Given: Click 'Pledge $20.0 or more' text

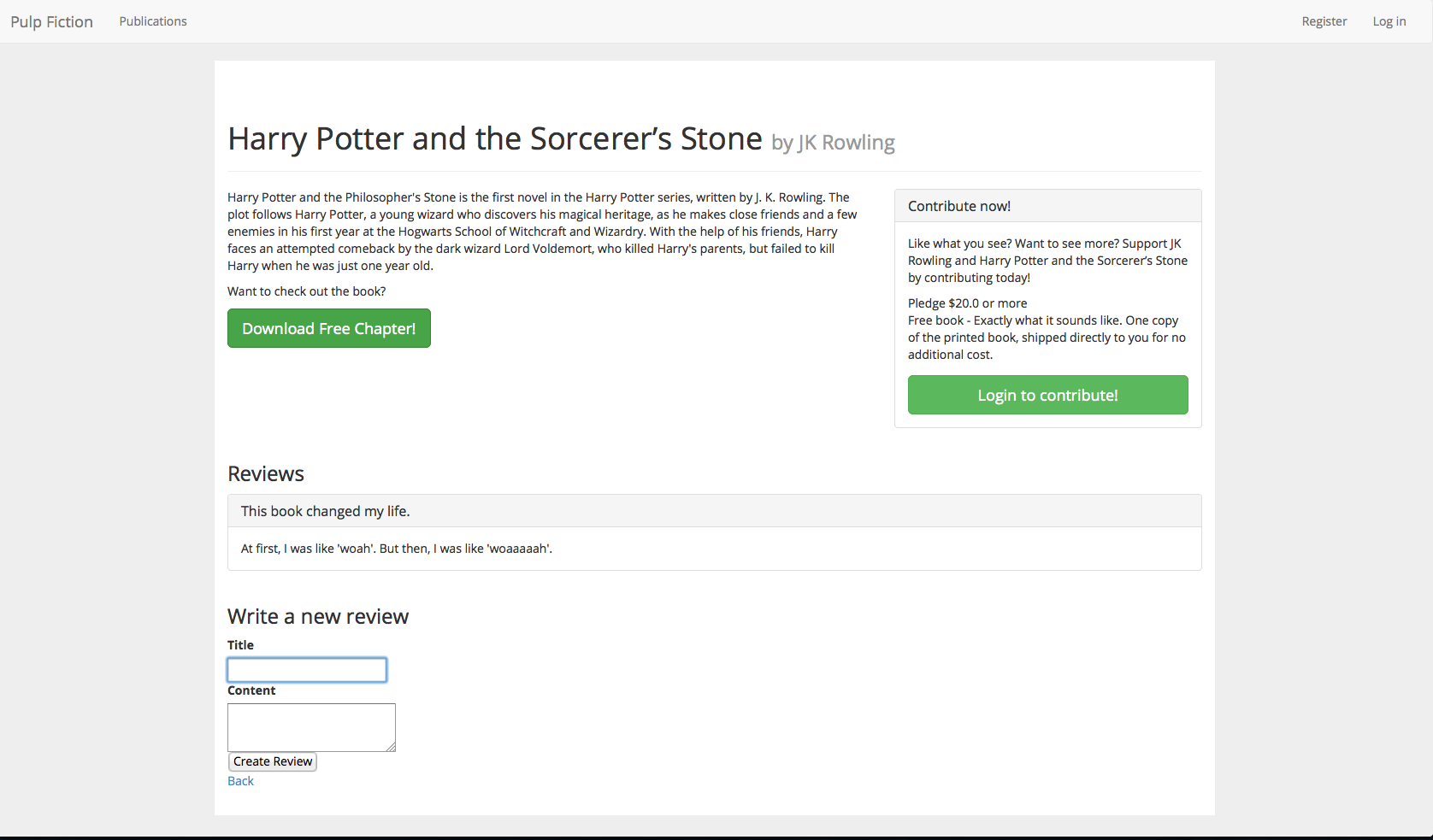Looking at the screenshot, I should 968,303.
